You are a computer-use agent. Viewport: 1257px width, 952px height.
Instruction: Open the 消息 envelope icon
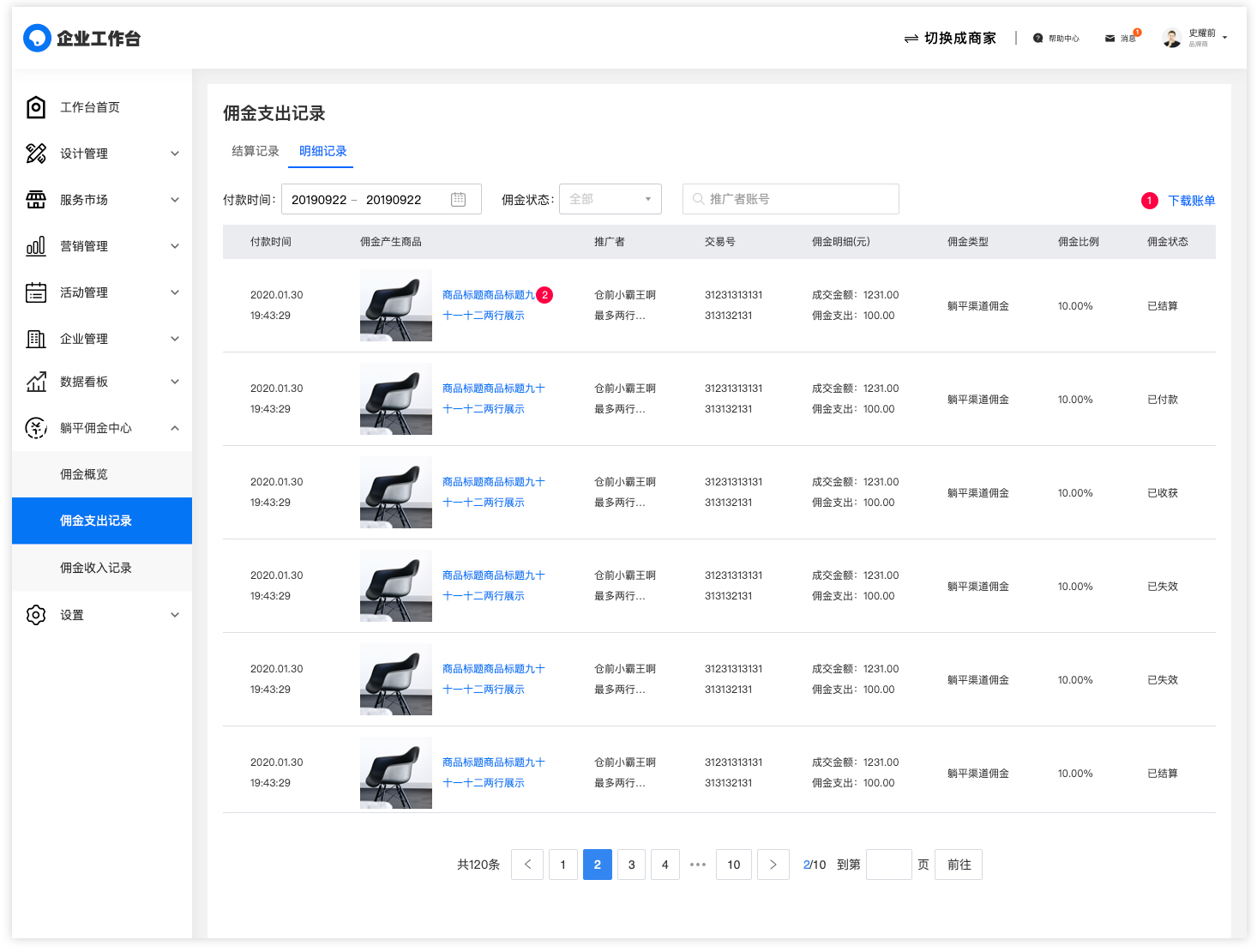tap(1110, 39)
